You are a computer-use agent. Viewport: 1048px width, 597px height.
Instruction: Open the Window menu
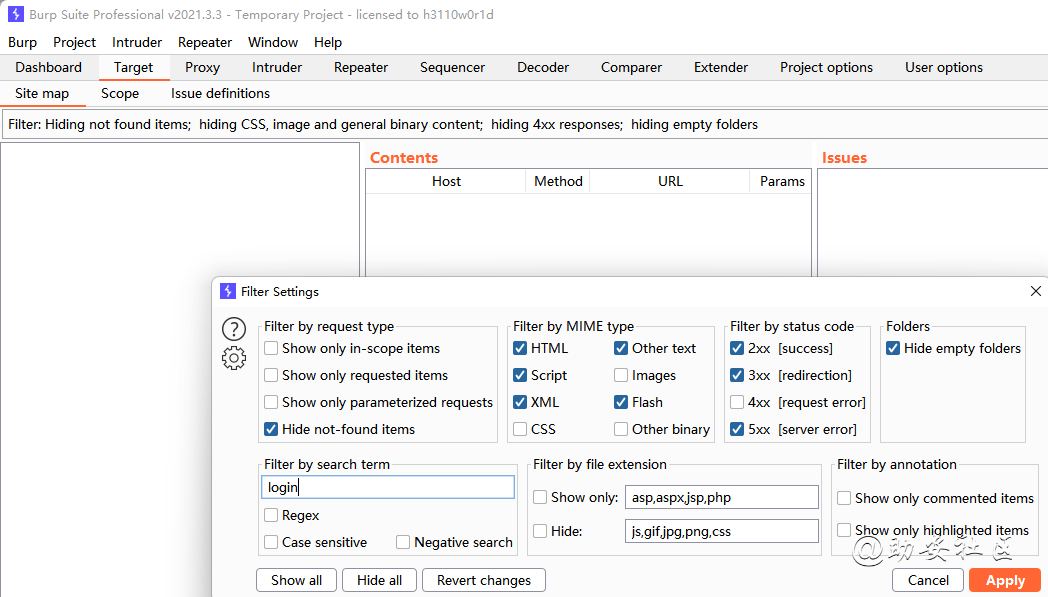pos(273,42)
